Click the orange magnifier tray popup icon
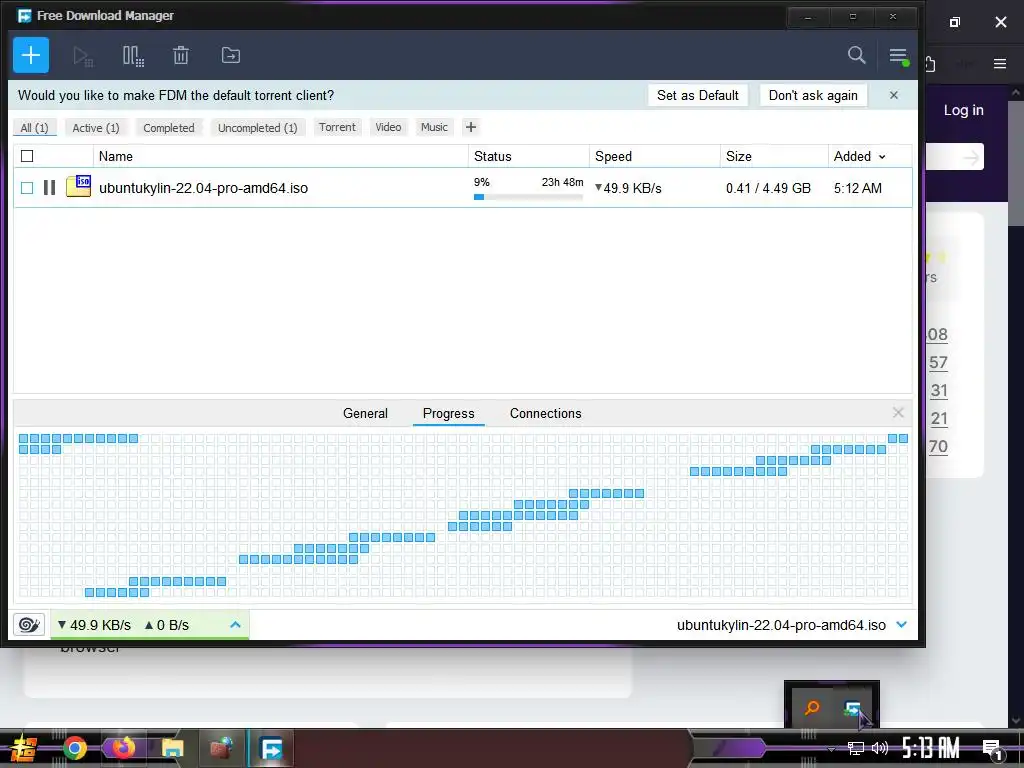This screenshot has height=768, width=1024. [812, 708]
